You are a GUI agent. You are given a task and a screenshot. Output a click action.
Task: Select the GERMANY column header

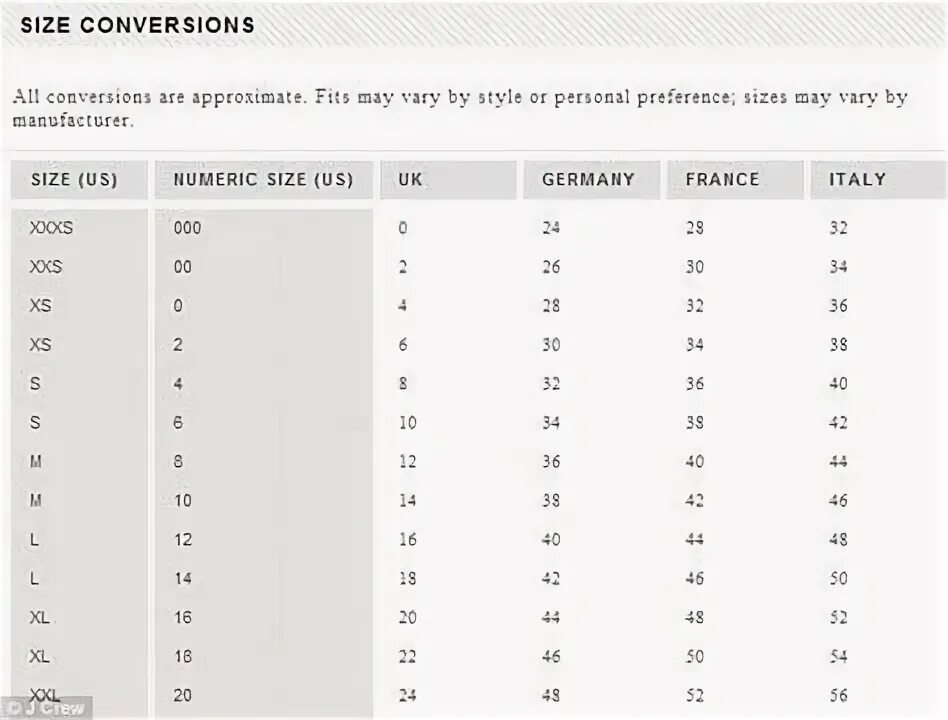tap(591, 180)
